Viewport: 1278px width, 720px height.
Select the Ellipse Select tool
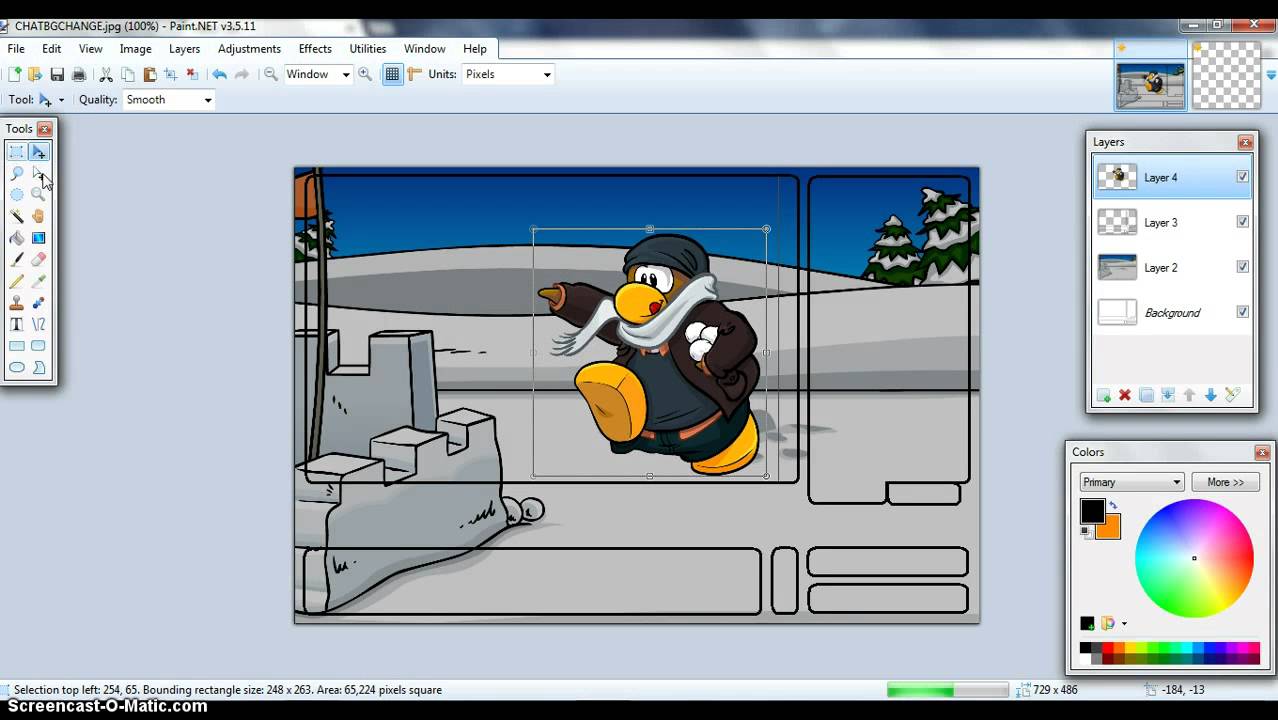[17, 195]
